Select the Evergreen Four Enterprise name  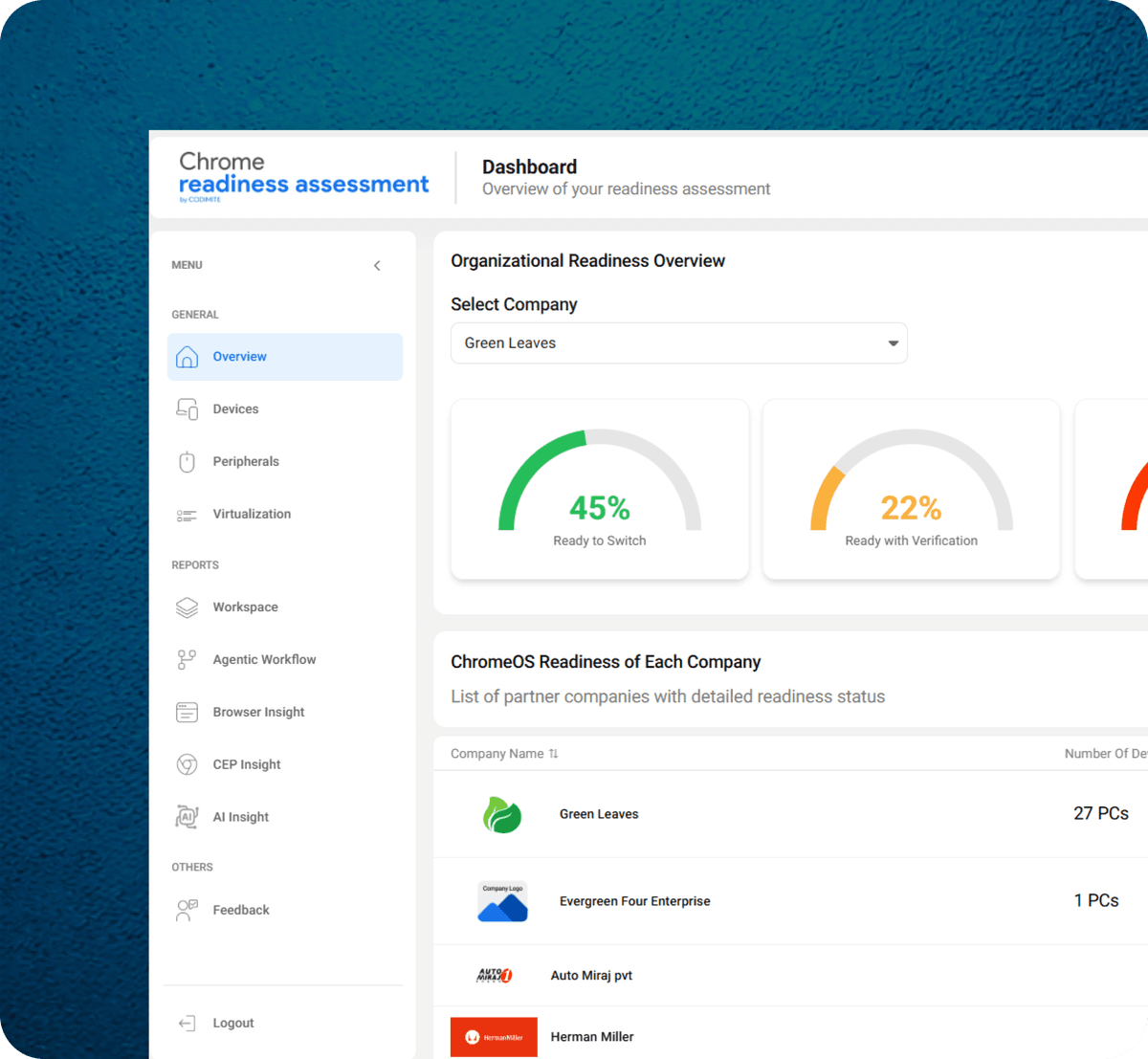(635, 902)
